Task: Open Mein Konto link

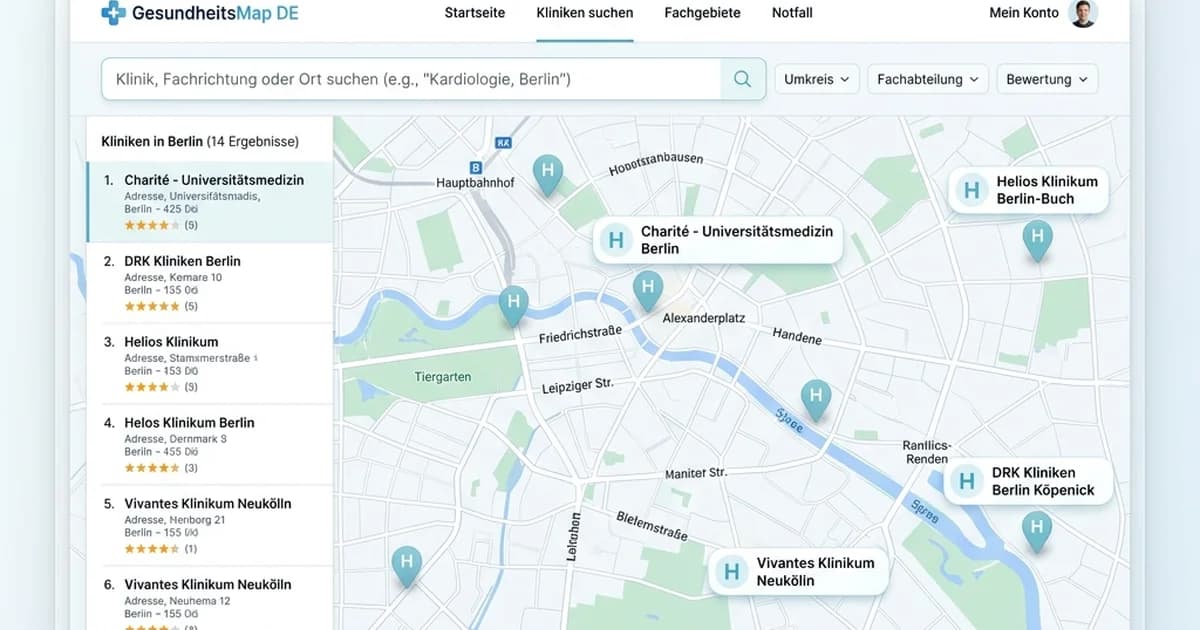Action: click(1024, 13)
